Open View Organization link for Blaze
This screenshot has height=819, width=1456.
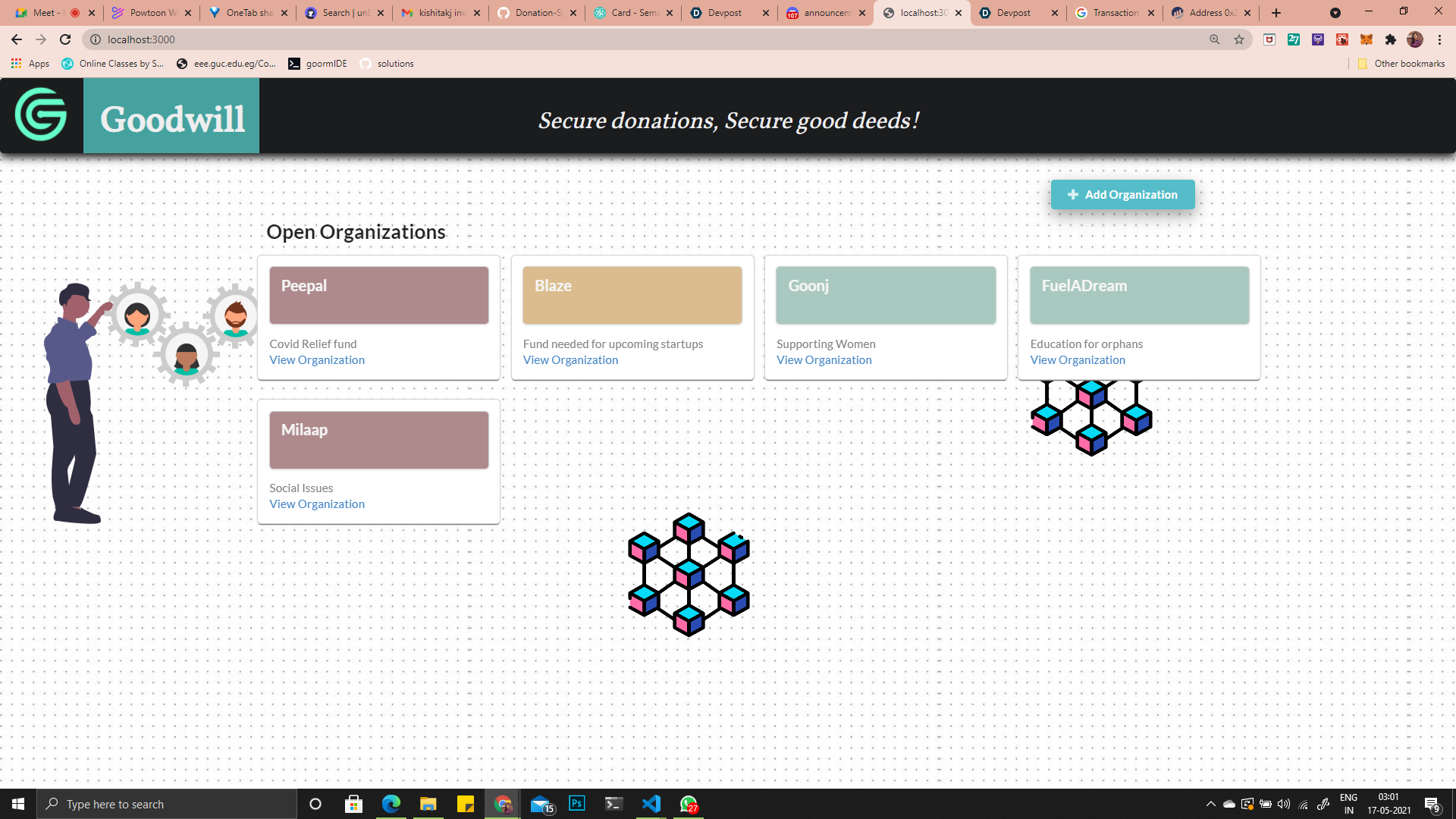click(570, 360)
